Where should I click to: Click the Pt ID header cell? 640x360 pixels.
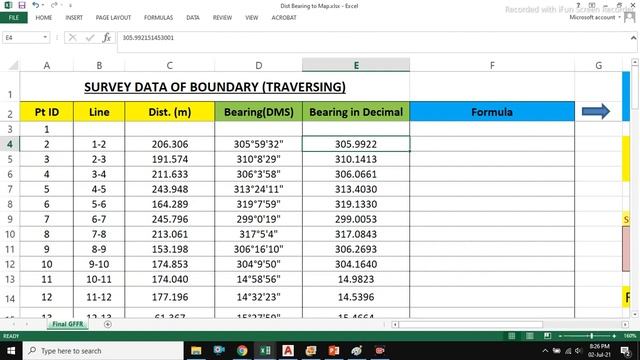pyautogui.click(x=47, y=112)
